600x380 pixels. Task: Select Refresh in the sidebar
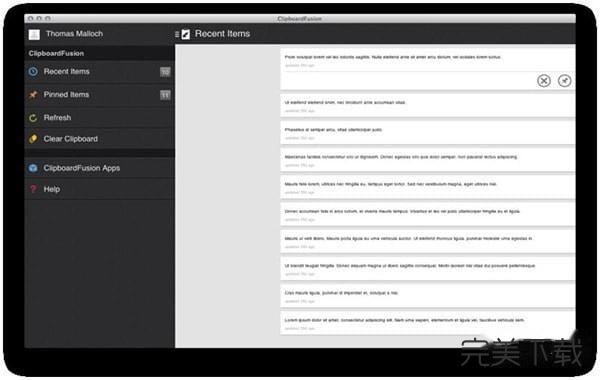[99, 117]
